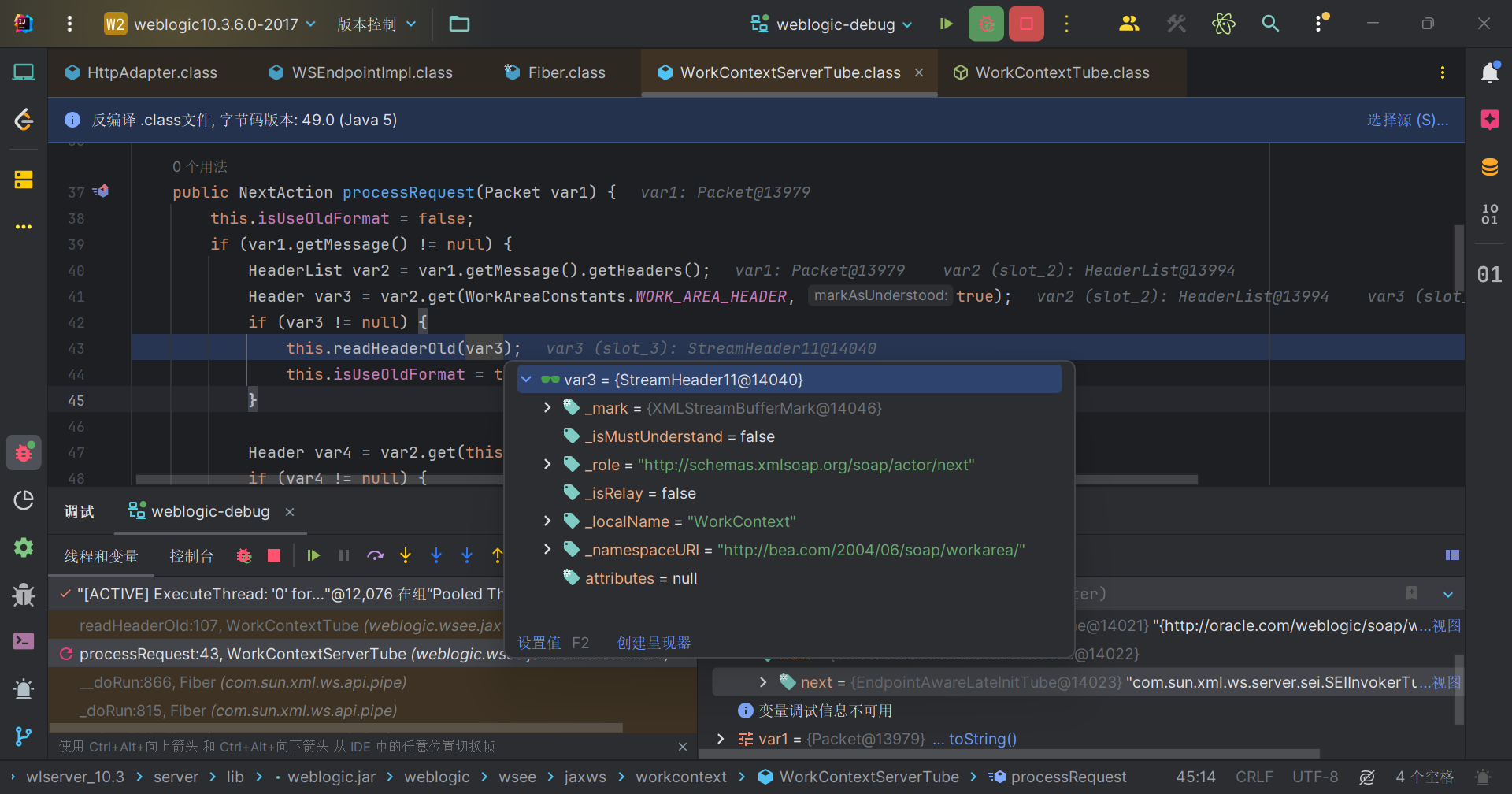Open the build tools hammer icon
This screenshot has height=794, width=1512.
(x=1176, y=24)
